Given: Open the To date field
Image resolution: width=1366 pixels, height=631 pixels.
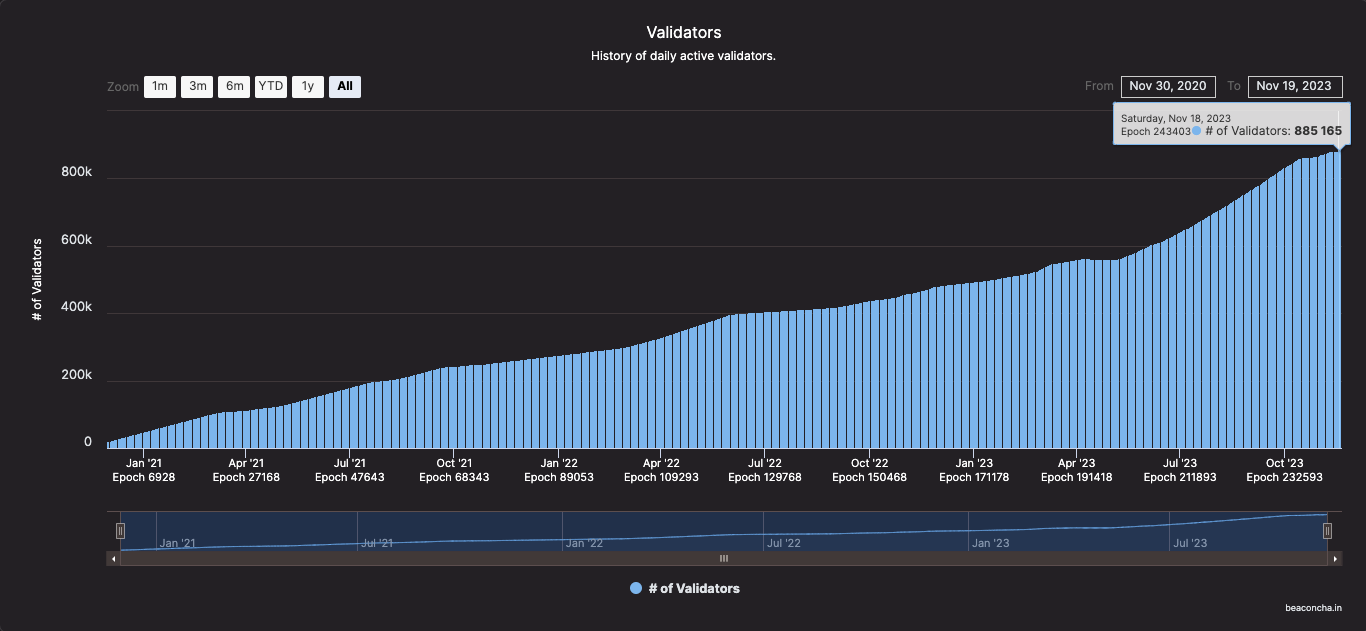Looking at the screenshot, I should 1295,86.
